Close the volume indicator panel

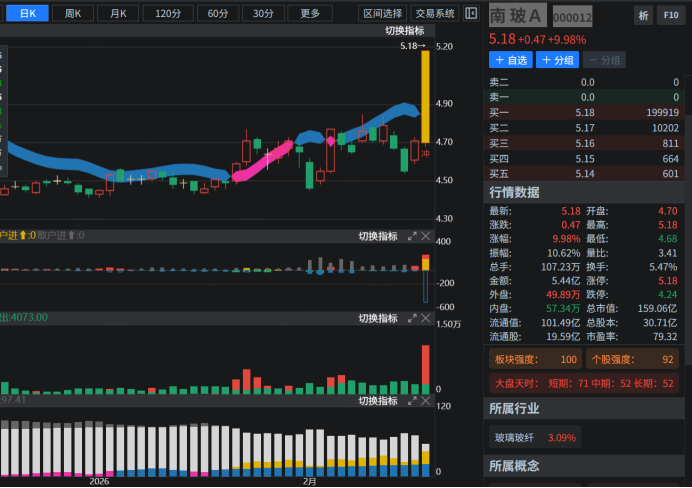pyautogui.click(x=426, y=318)
